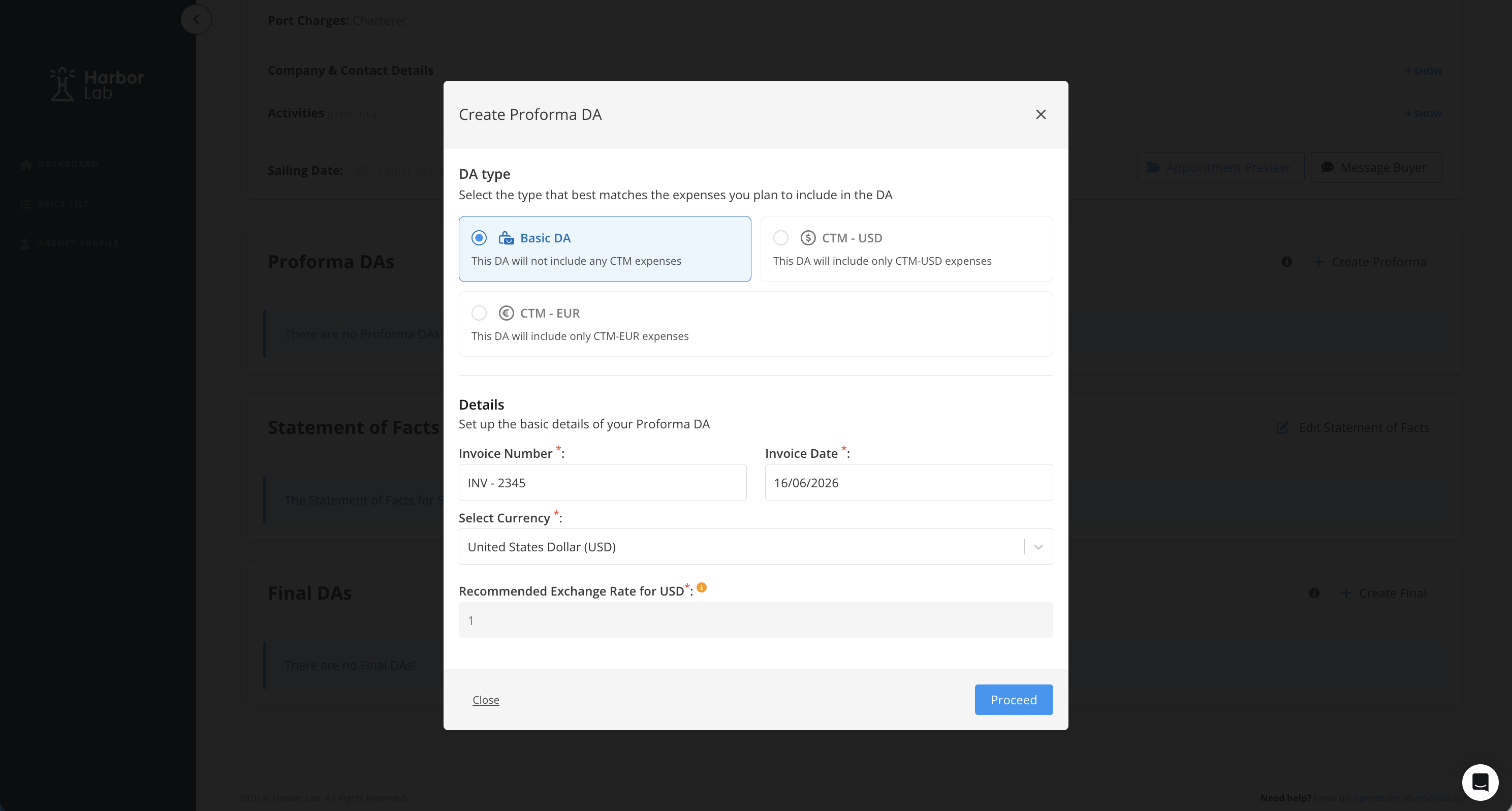Open the Dashboard menu item

(x=68, y=165)
